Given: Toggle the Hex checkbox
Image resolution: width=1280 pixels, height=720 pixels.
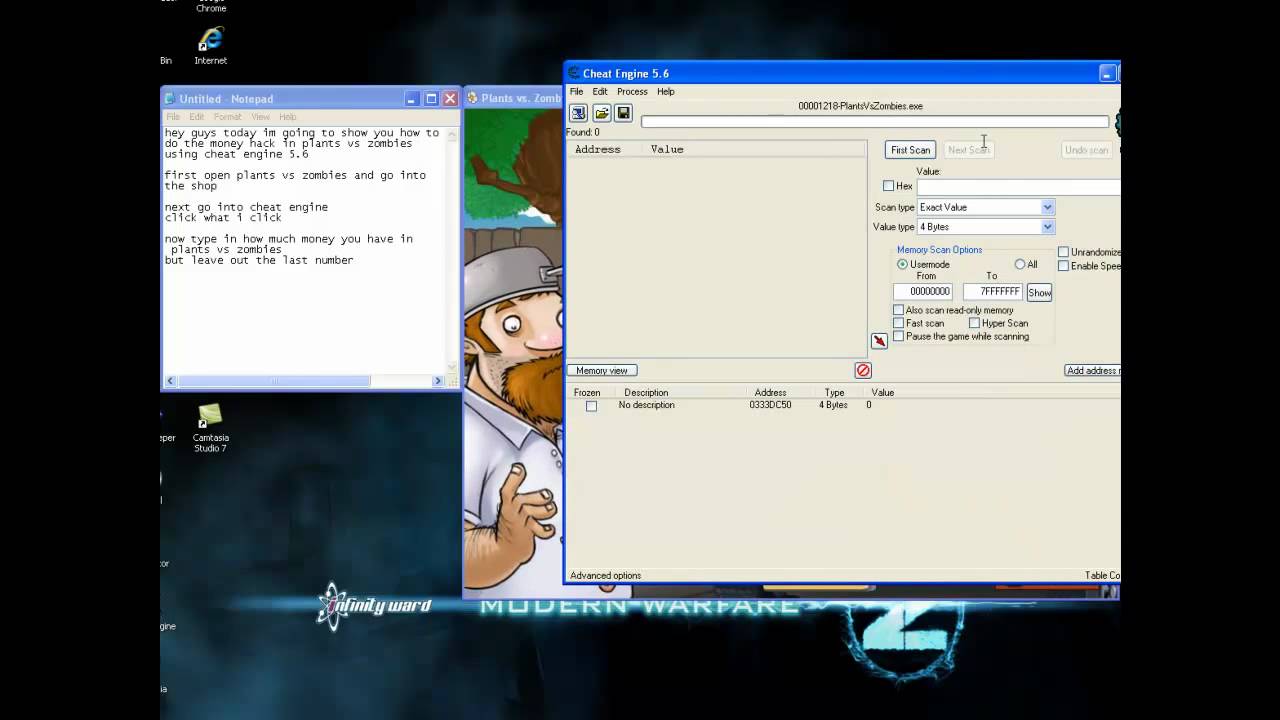Looking at the screenshot, I should pos(888,186).
